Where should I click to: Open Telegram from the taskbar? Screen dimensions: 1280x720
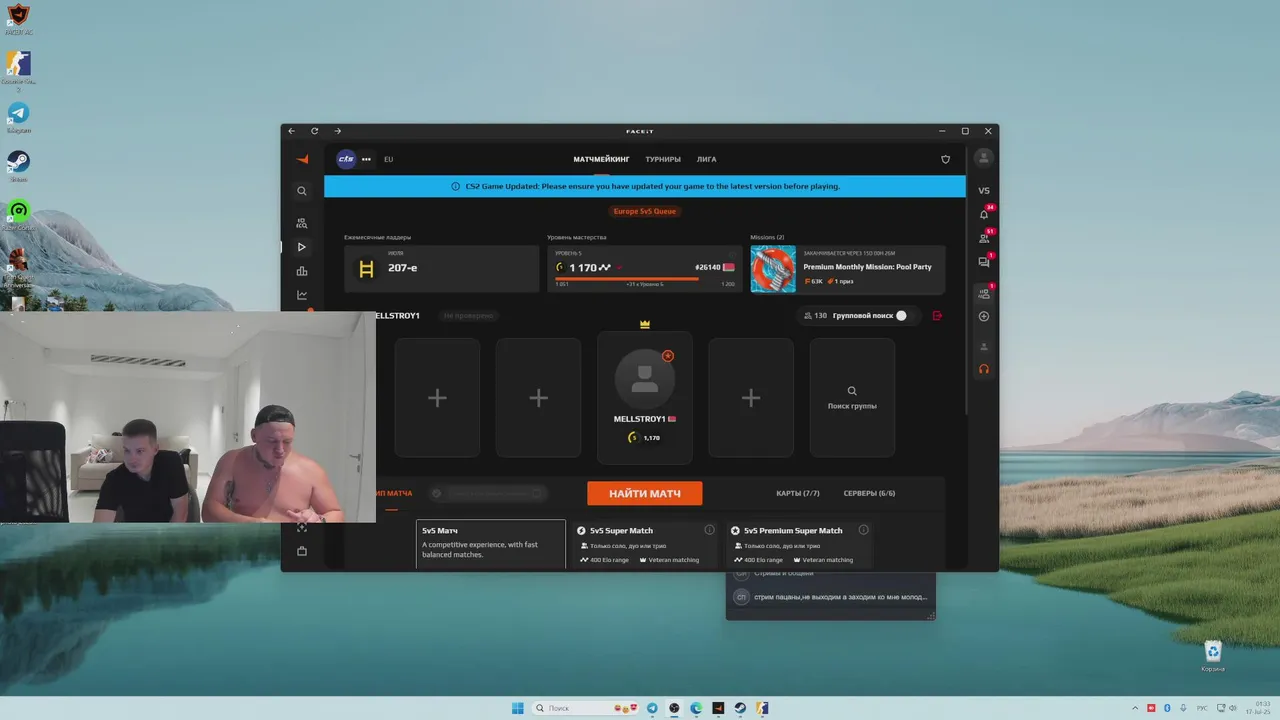pos(652,708)
